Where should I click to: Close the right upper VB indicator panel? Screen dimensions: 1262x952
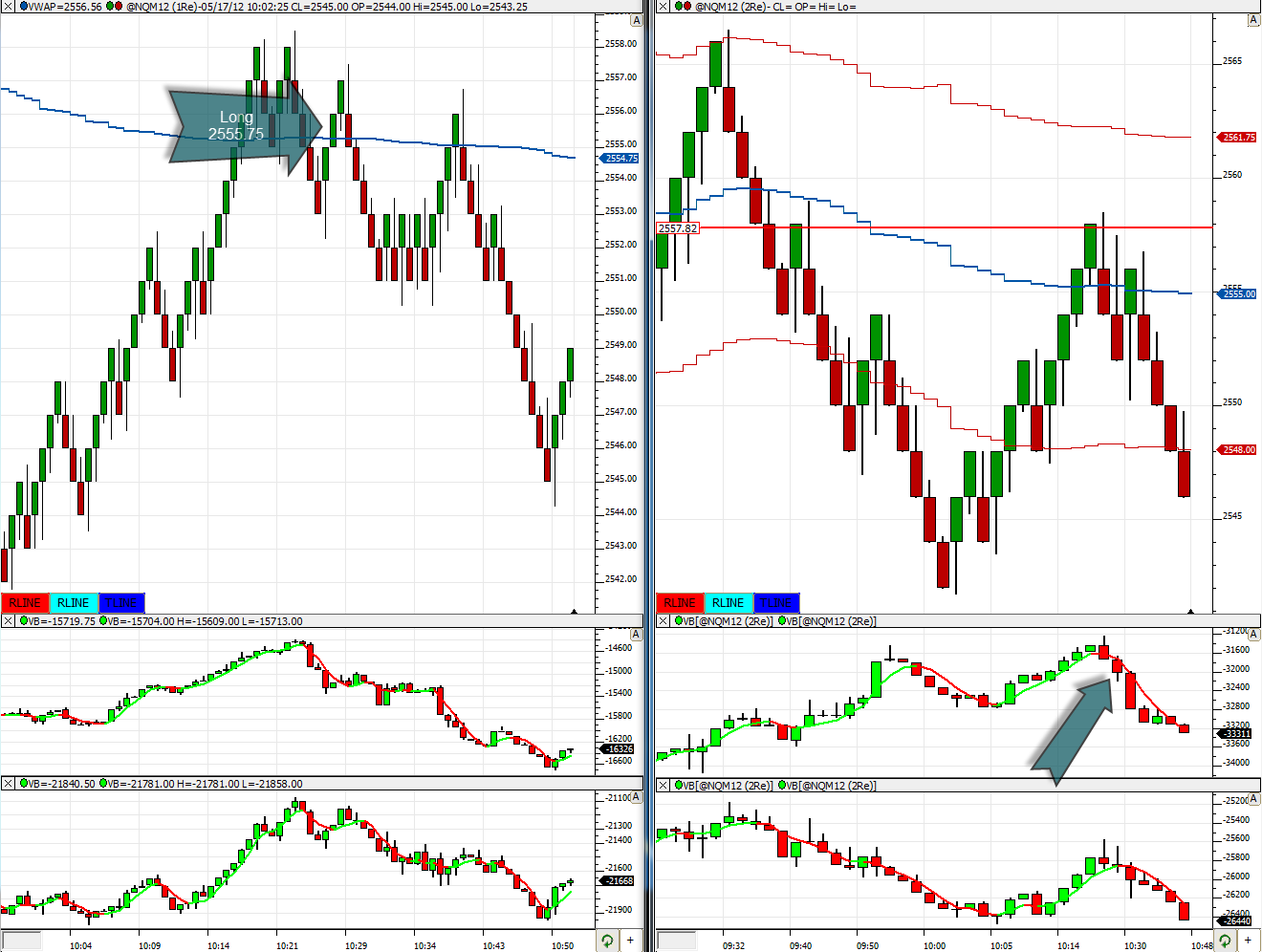[664, 621]
